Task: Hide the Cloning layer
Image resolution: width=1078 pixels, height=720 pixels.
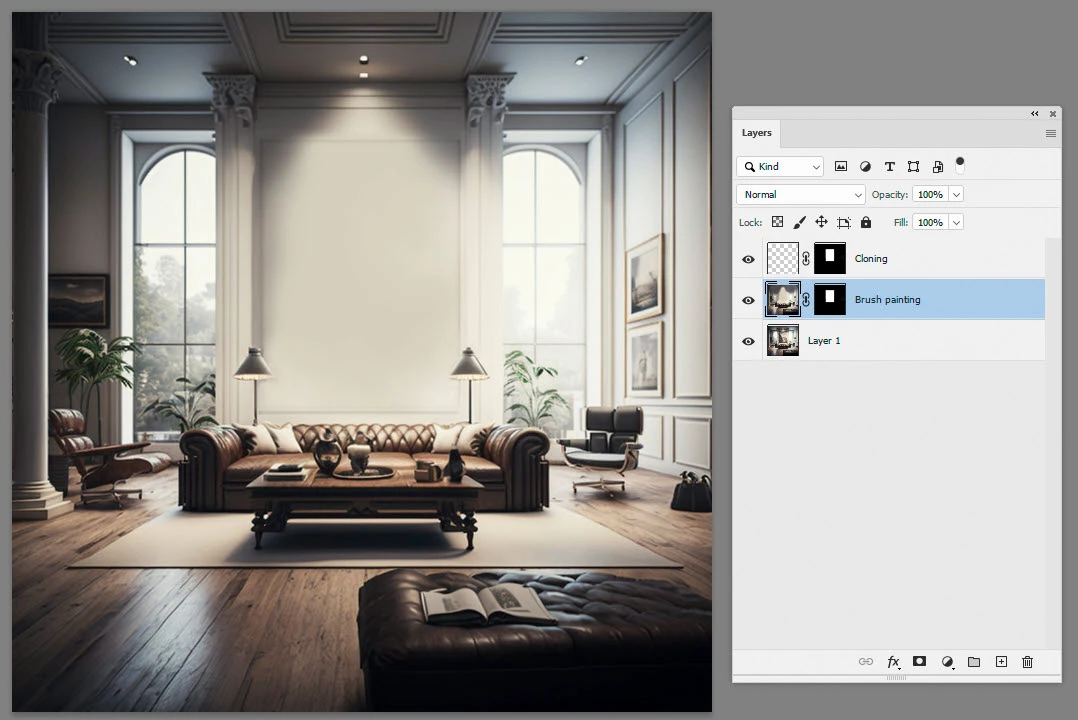Action: tap(749, 259)
